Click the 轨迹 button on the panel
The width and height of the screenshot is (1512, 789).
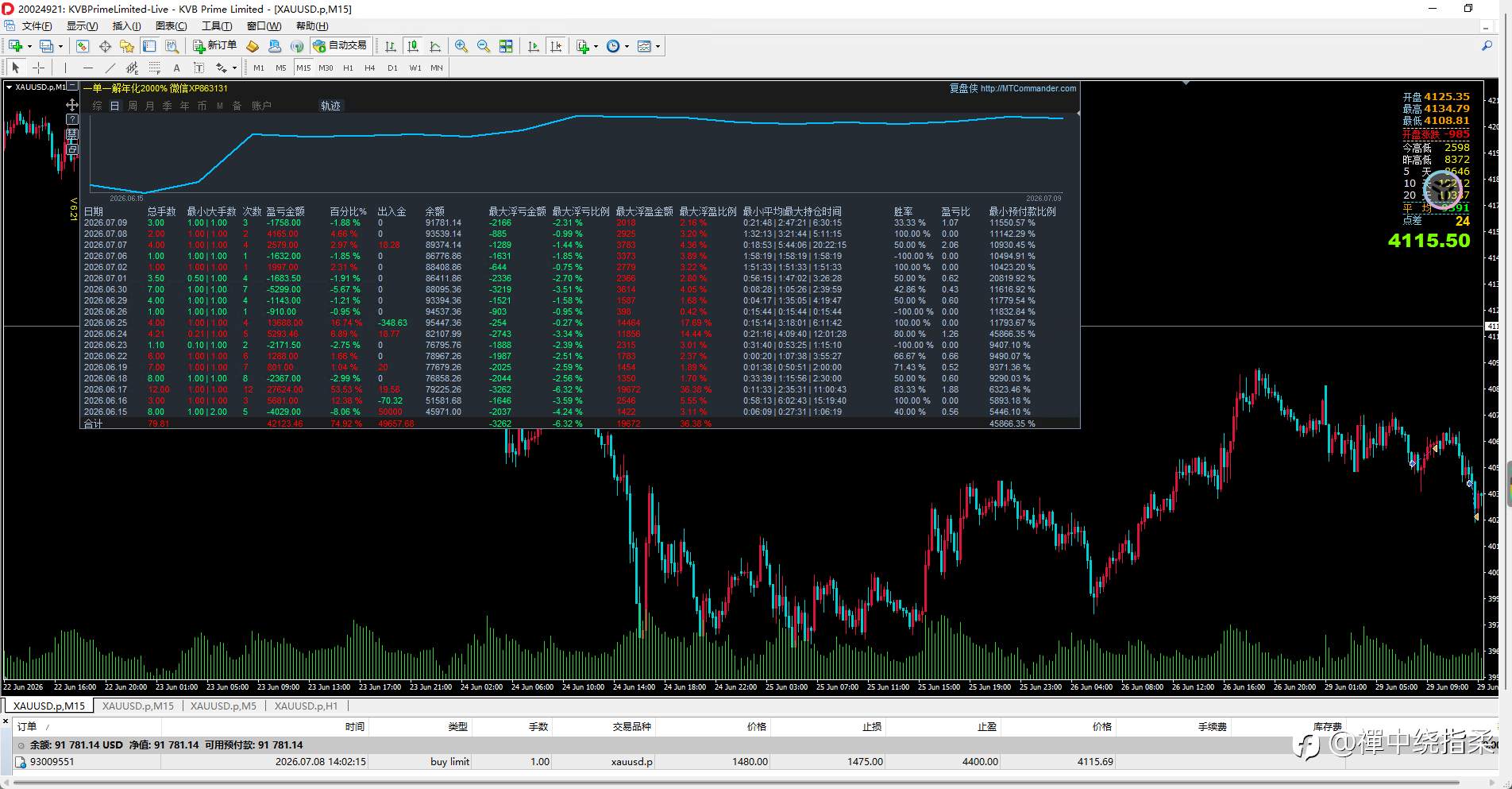click(x=330, y=106)
